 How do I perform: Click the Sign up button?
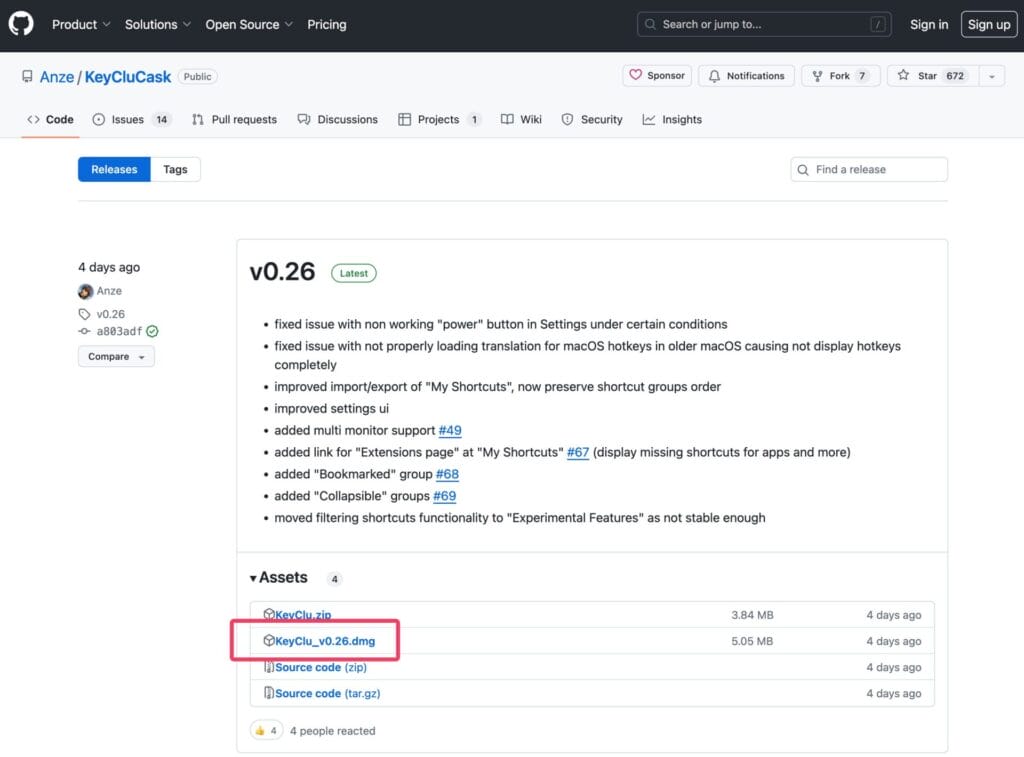(988, 24)
